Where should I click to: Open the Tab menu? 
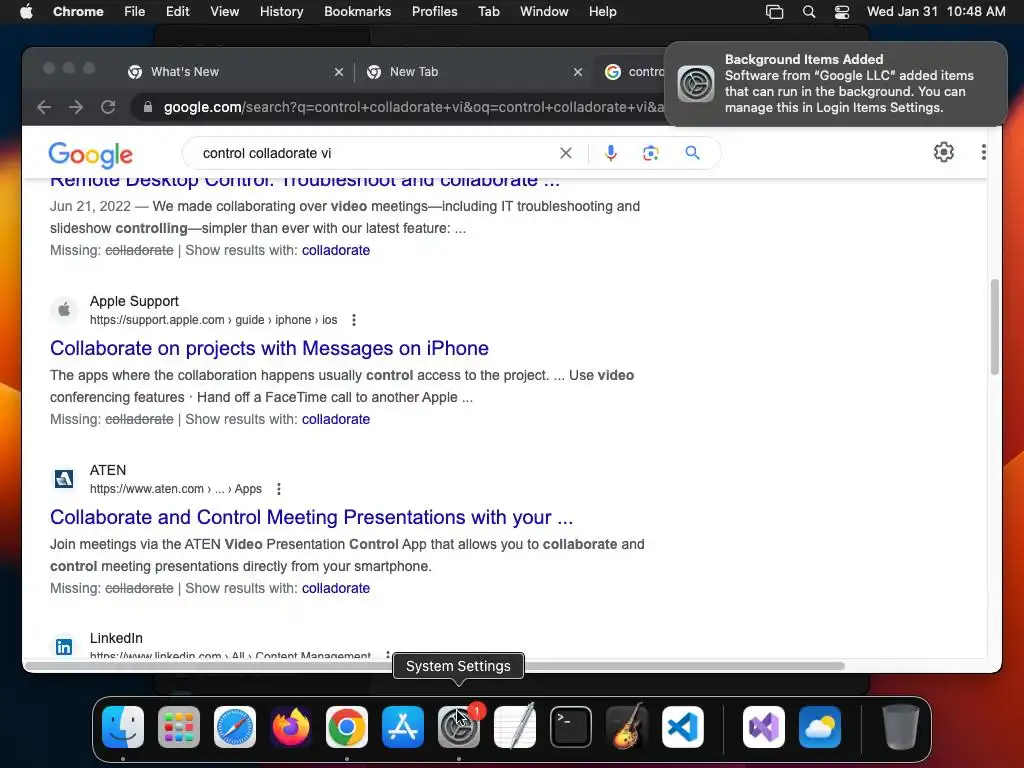coord(488,11)
